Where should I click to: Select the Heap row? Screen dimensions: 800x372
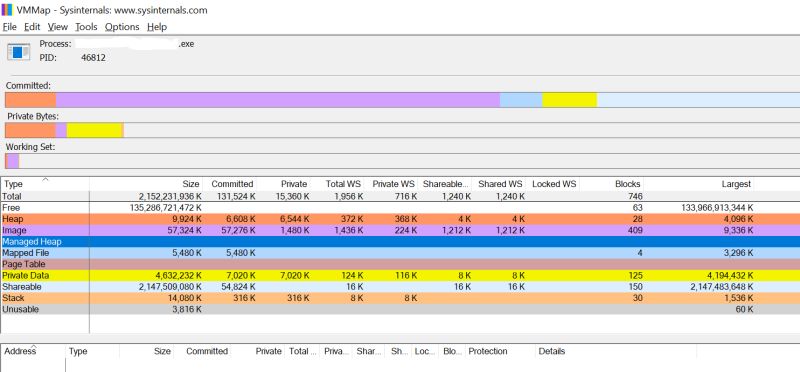pyautogui.click(x=400, y=219)
